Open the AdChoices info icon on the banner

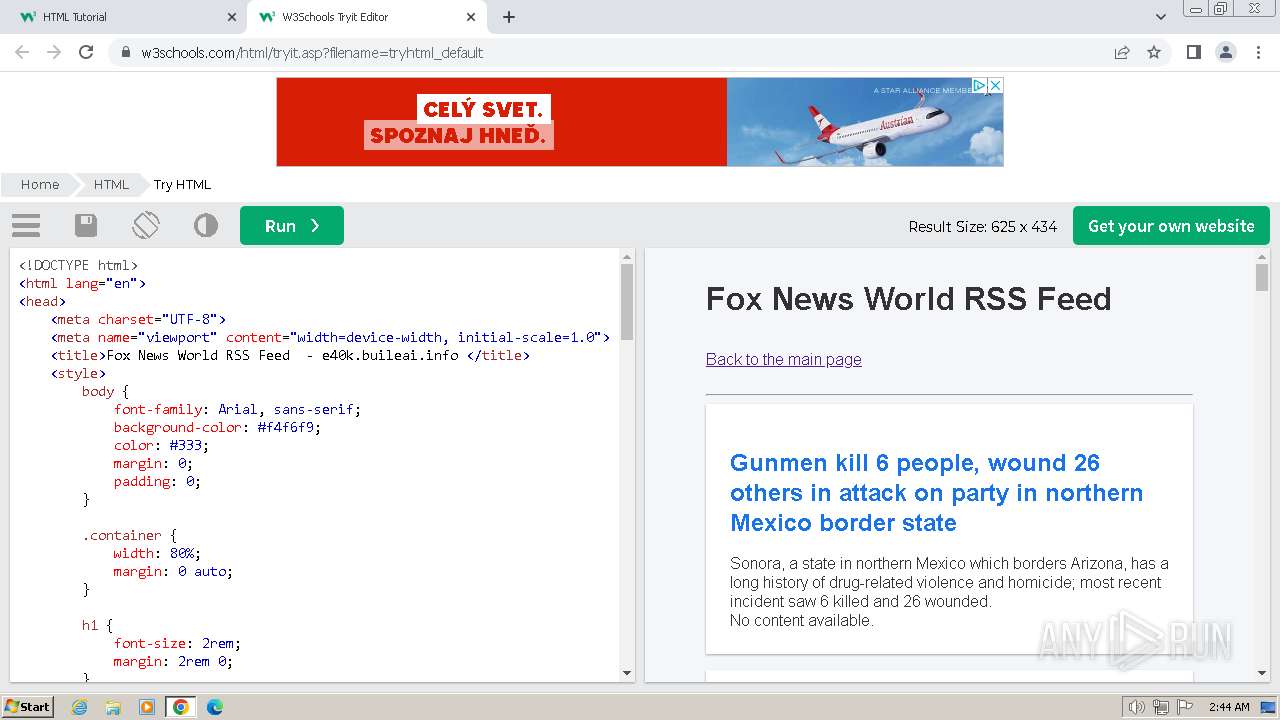point(980,86)
